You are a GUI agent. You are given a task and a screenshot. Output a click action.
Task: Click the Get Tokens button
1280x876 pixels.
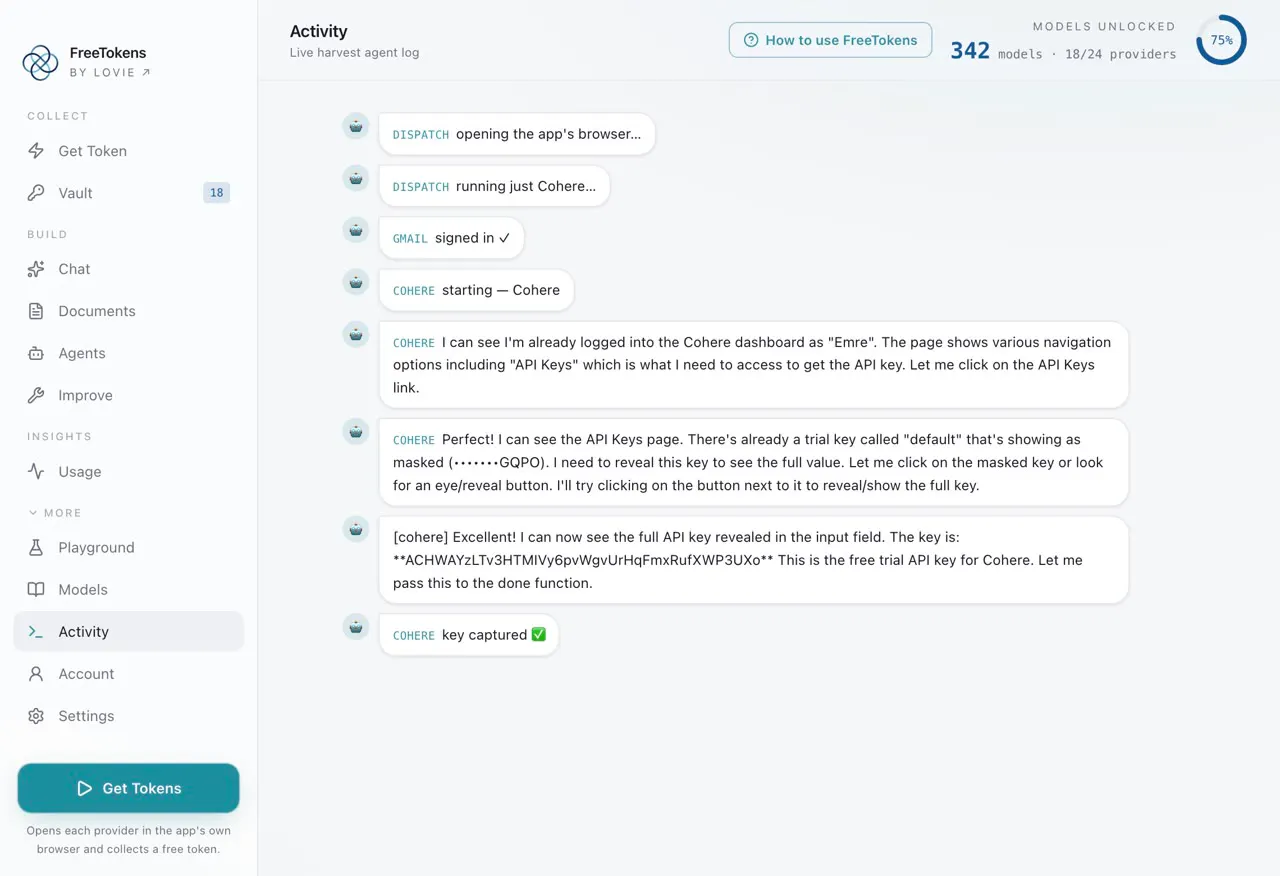[x=128, y=788]
